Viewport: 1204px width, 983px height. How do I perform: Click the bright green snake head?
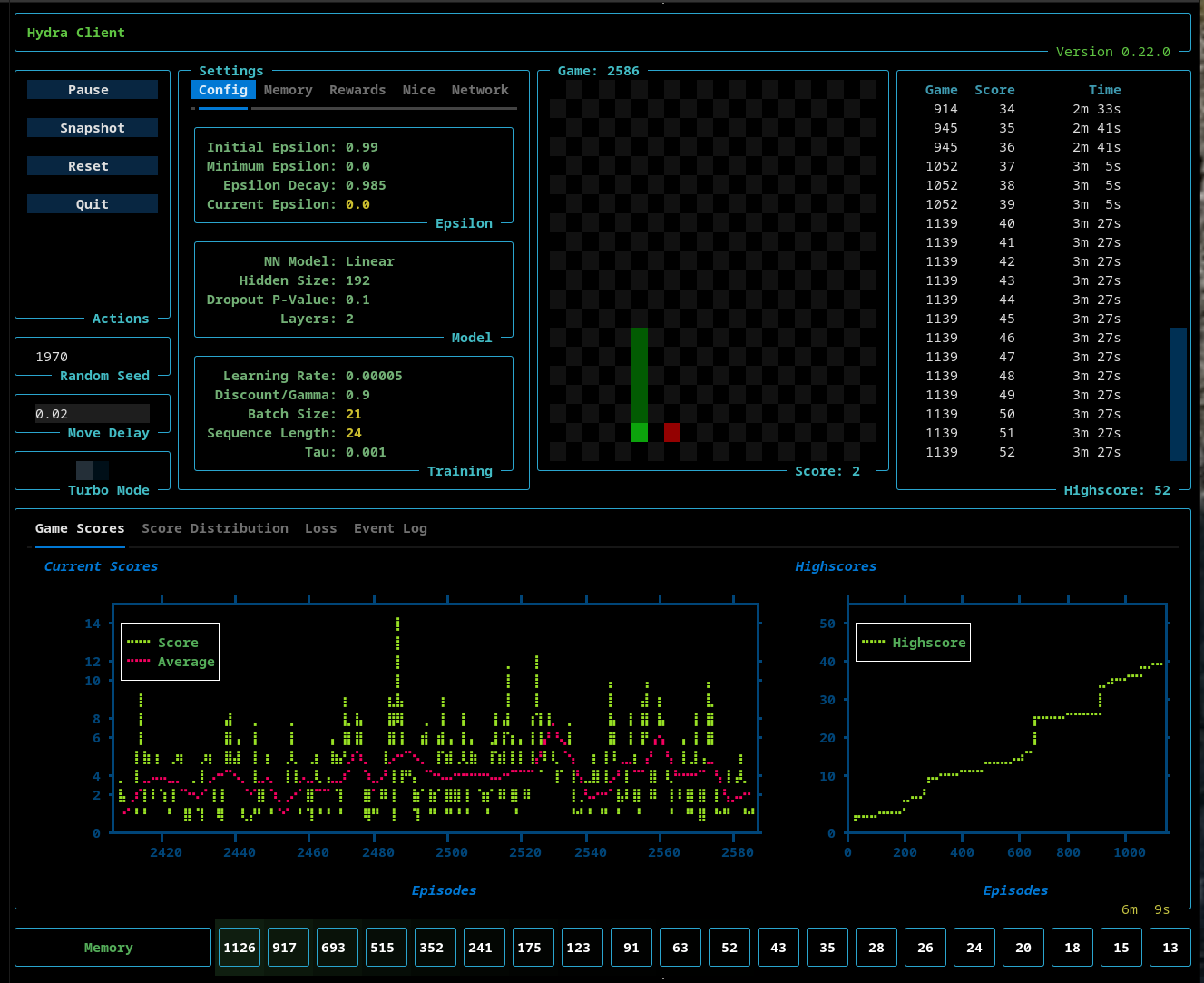[640, 432]
